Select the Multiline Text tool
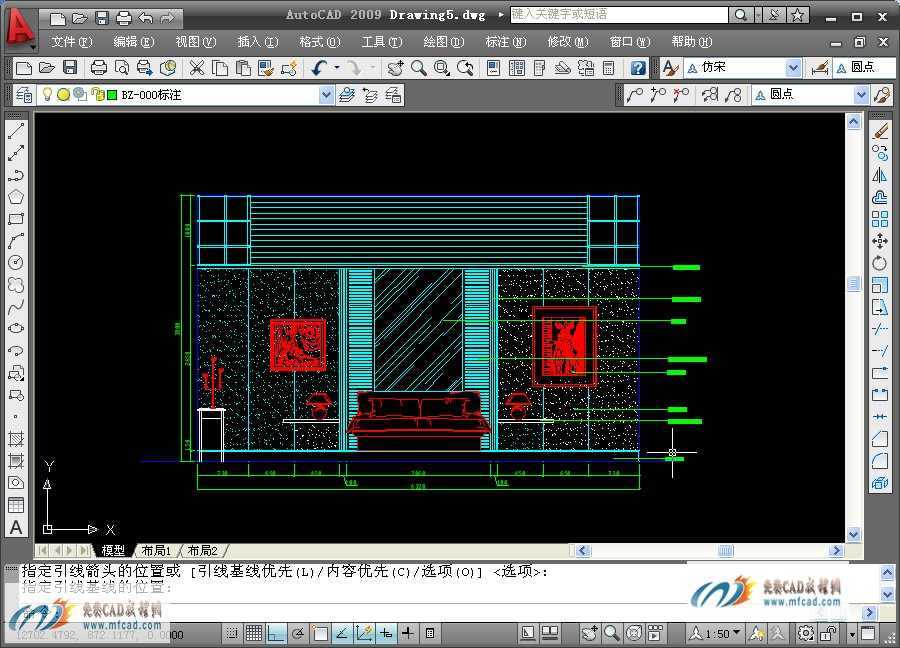 (x=16, y=527)
